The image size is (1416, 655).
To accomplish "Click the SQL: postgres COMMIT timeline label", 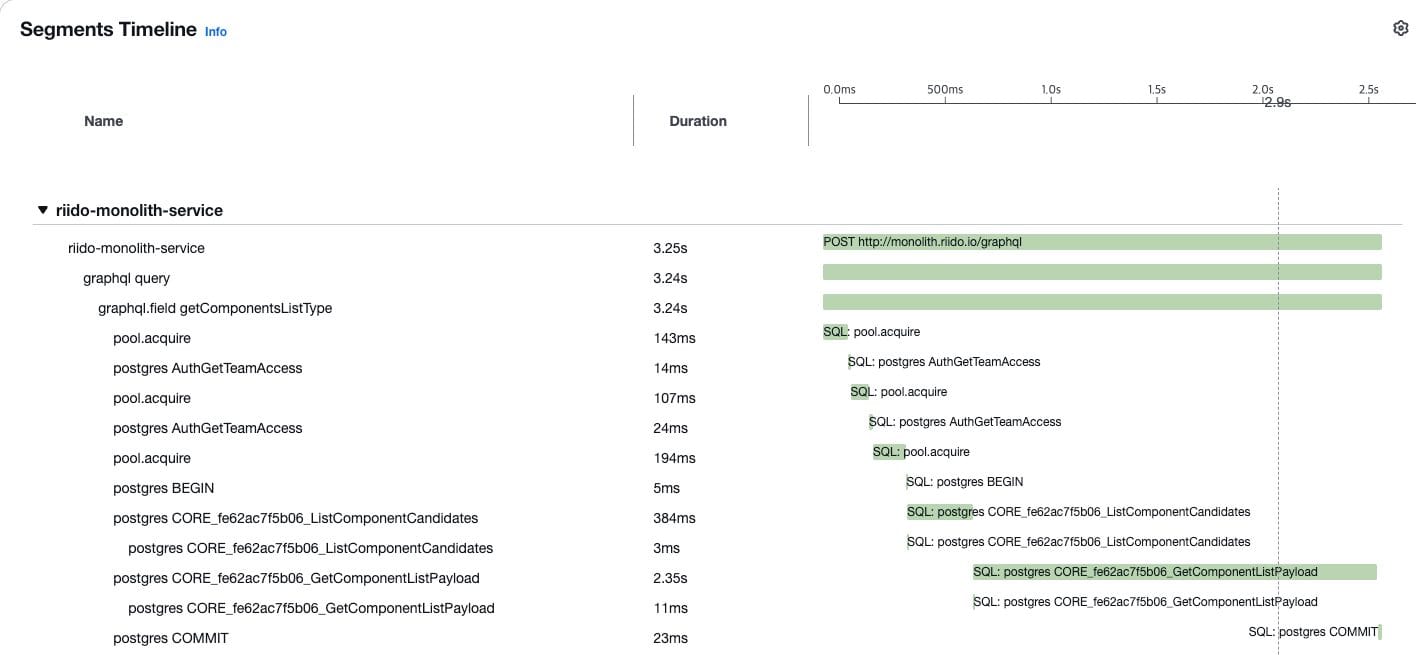I will [x=1313, y=632].
